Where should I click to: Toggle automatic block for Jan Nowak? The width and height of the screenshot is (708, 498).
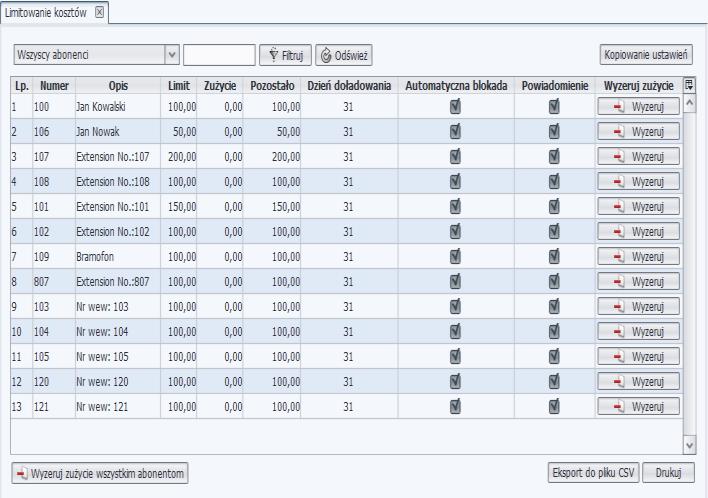pyautogui.click(x=455, y=131)
